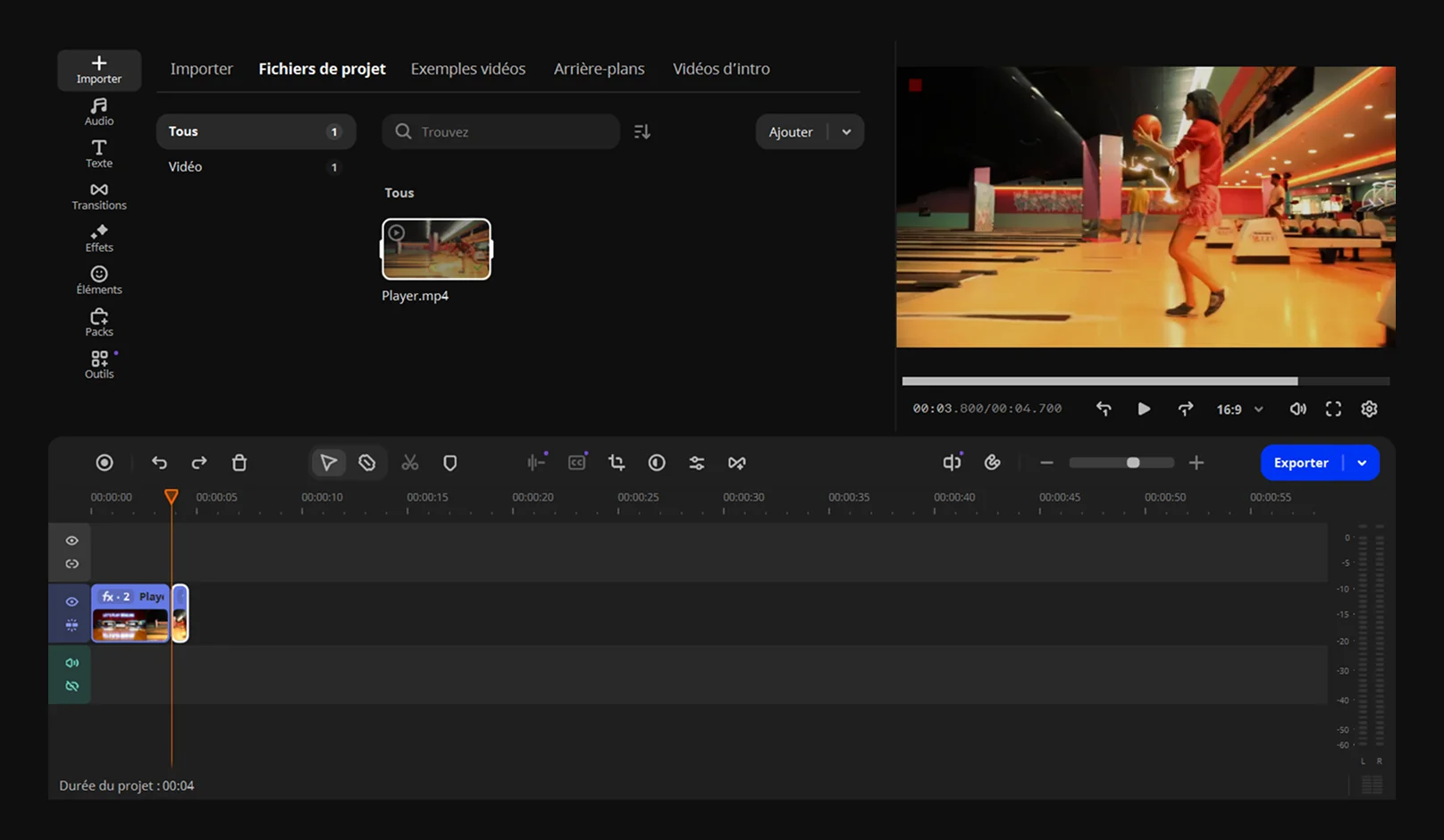Adjust the timeline zoom slider
Viewport: 1444px width, 840px height.
tap(1132, 462)
